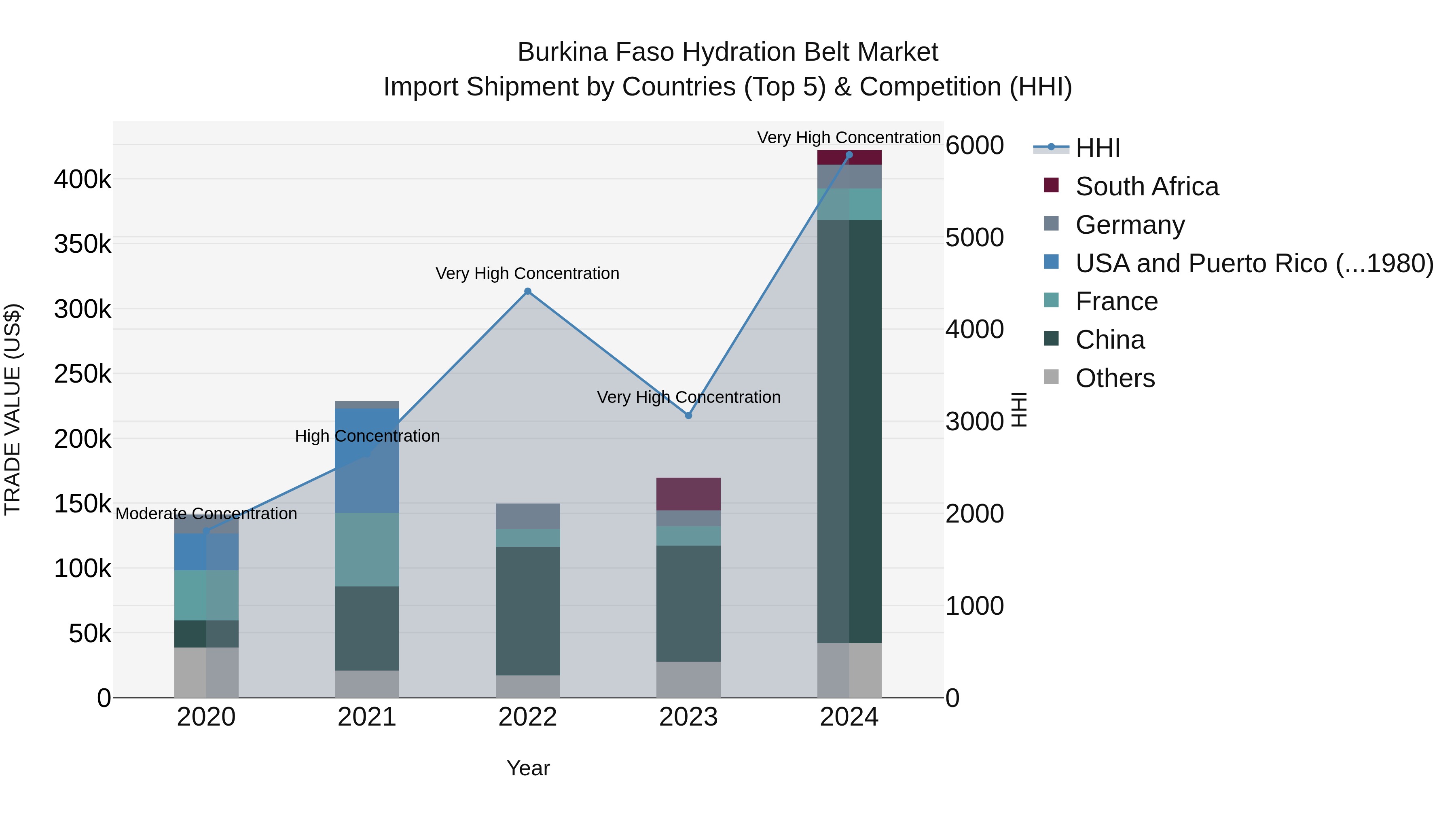Click the China segment in 2022 bar
Screen dimensions: 1456x819
tap(528, 611)
